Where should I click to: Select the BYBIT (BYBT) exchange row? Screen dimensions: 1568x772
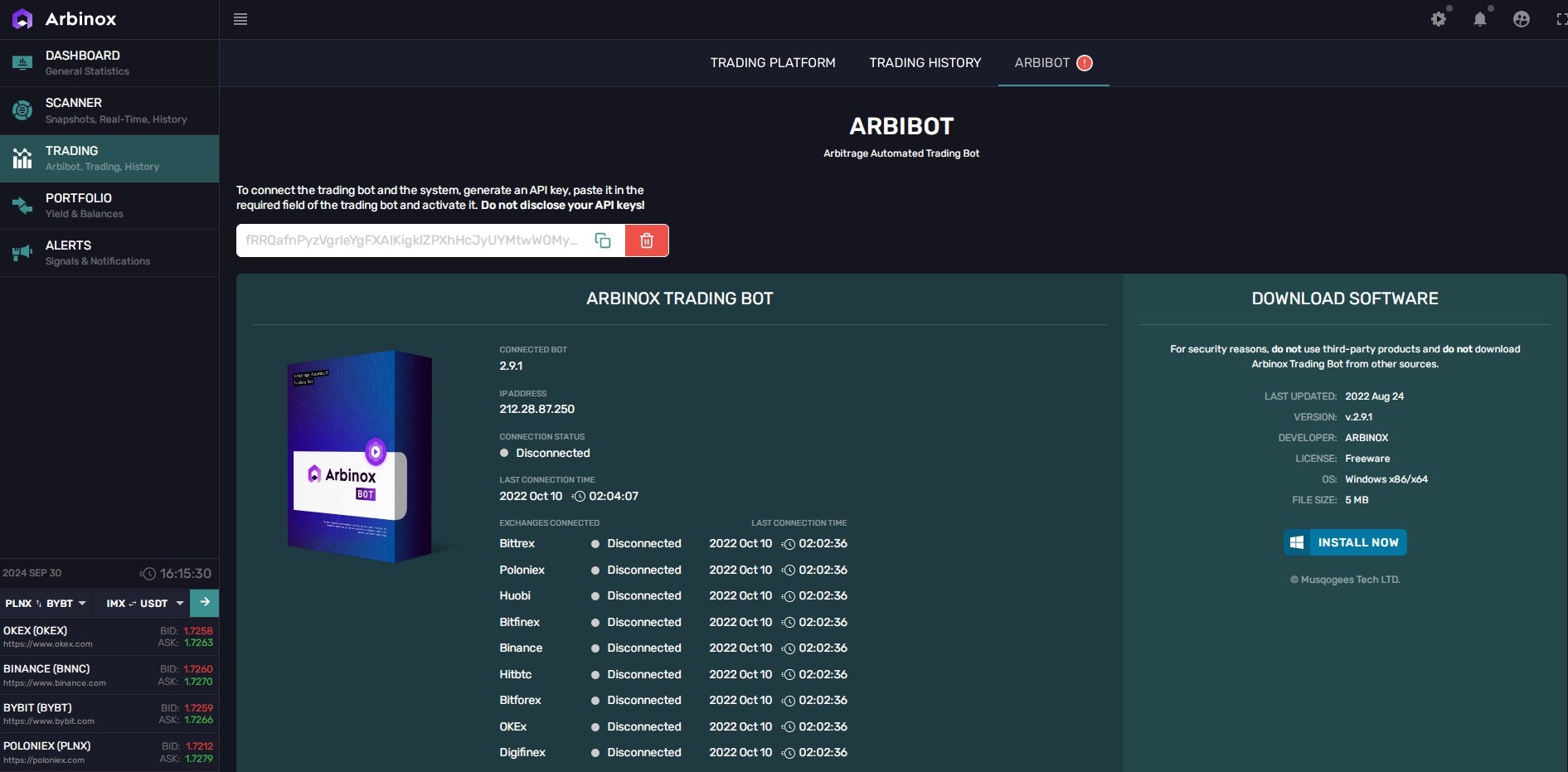pyautogui.click(x=109, y=714)
